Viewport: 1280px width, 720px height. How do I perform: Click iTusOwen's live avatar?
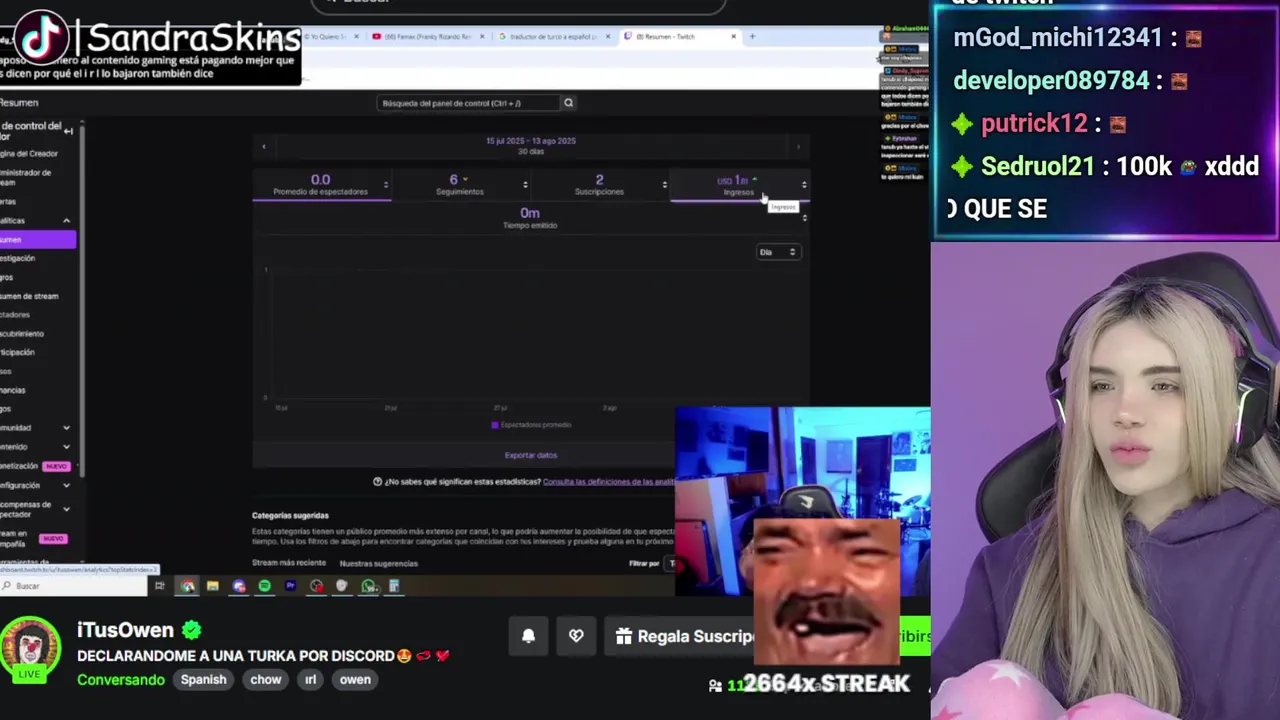pos(32,649)
